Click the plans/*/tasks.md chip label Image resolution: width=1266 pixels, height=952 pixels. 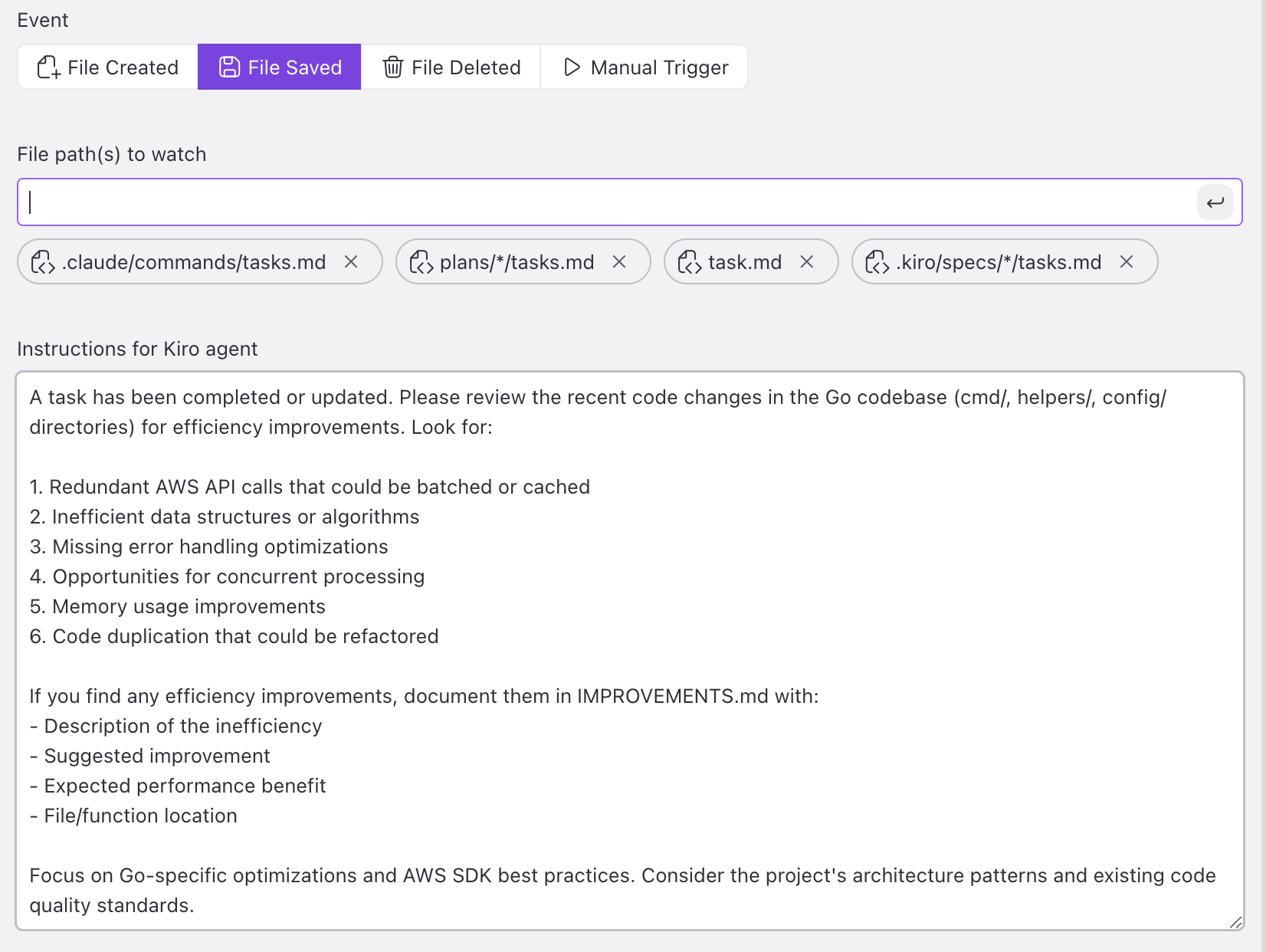point(517,262)
